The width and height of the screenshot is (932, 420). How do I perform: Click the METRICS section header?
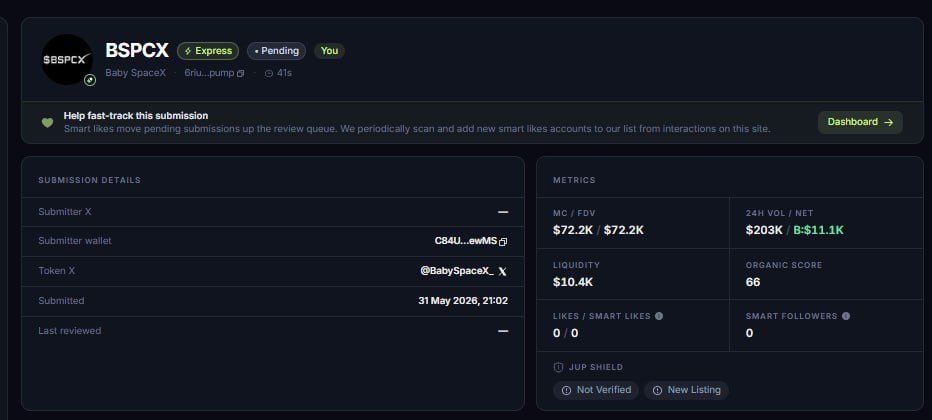tap(574, 180)
